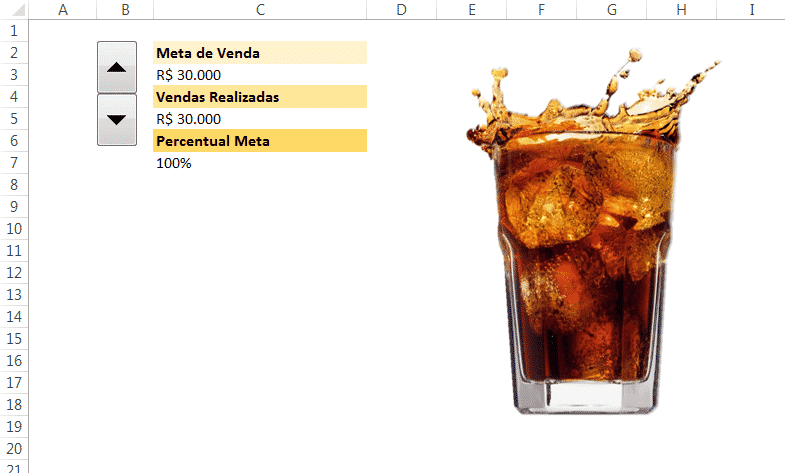Select row 20 header

(14, 449)
